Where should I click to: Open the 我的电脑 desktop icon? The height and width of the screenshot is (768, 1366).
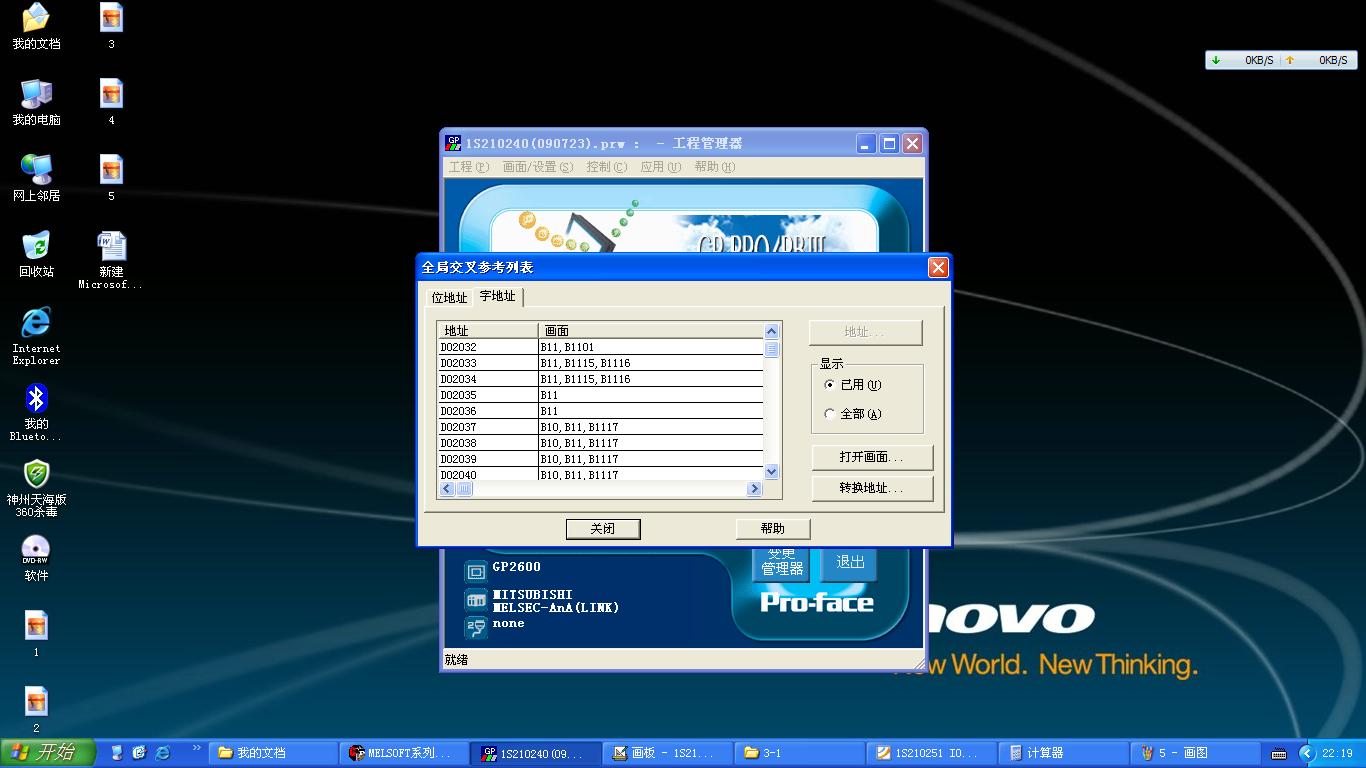(36, 96)
